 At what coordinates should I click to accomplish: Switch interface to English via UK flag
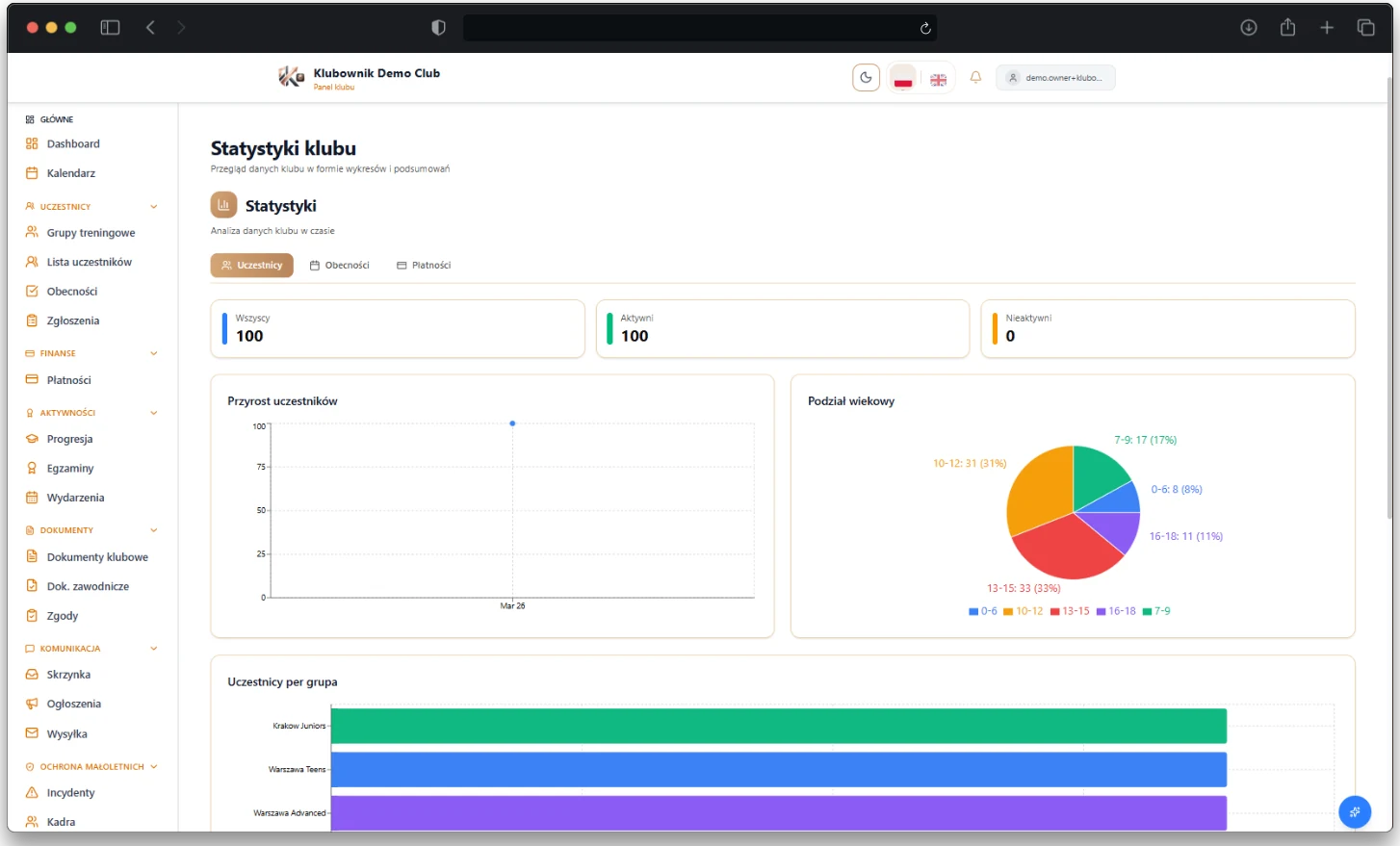[938, 79]
